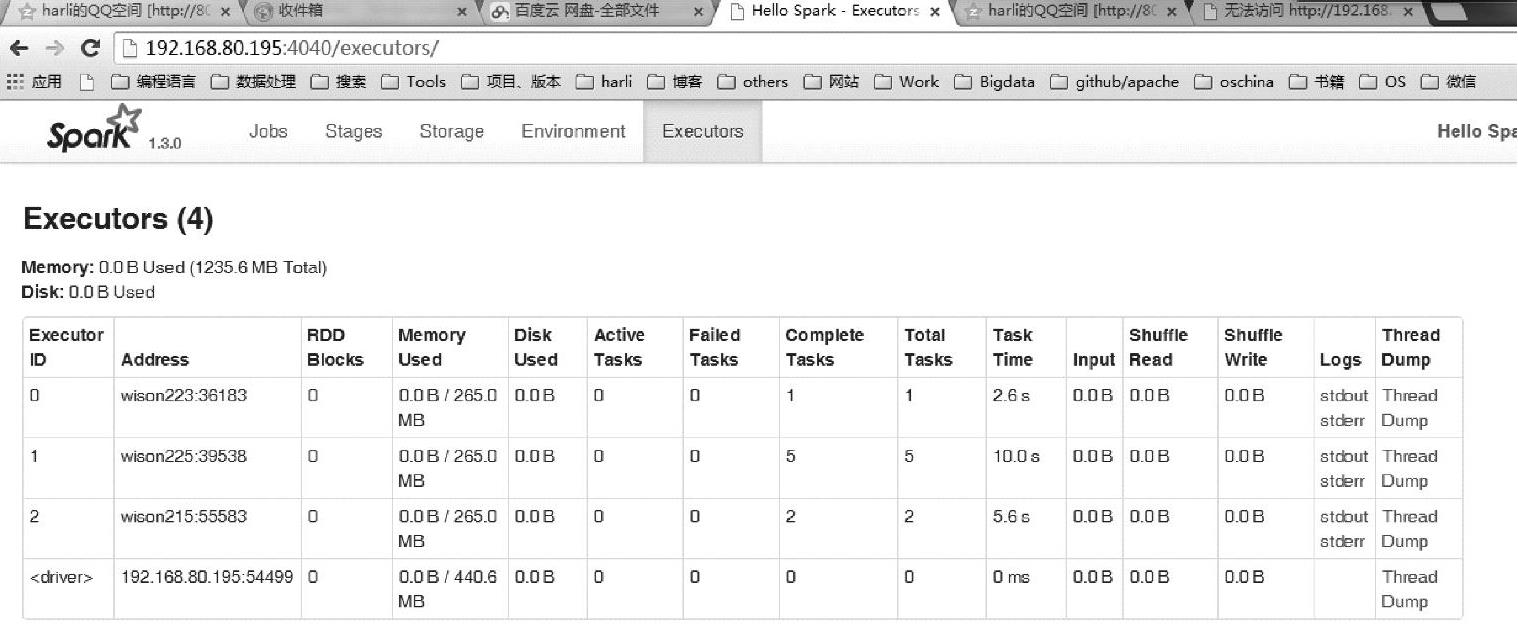Sort by Executor ID column header
The width and height of the screenshot is (1518, 625).
click(x=66, y=347)
